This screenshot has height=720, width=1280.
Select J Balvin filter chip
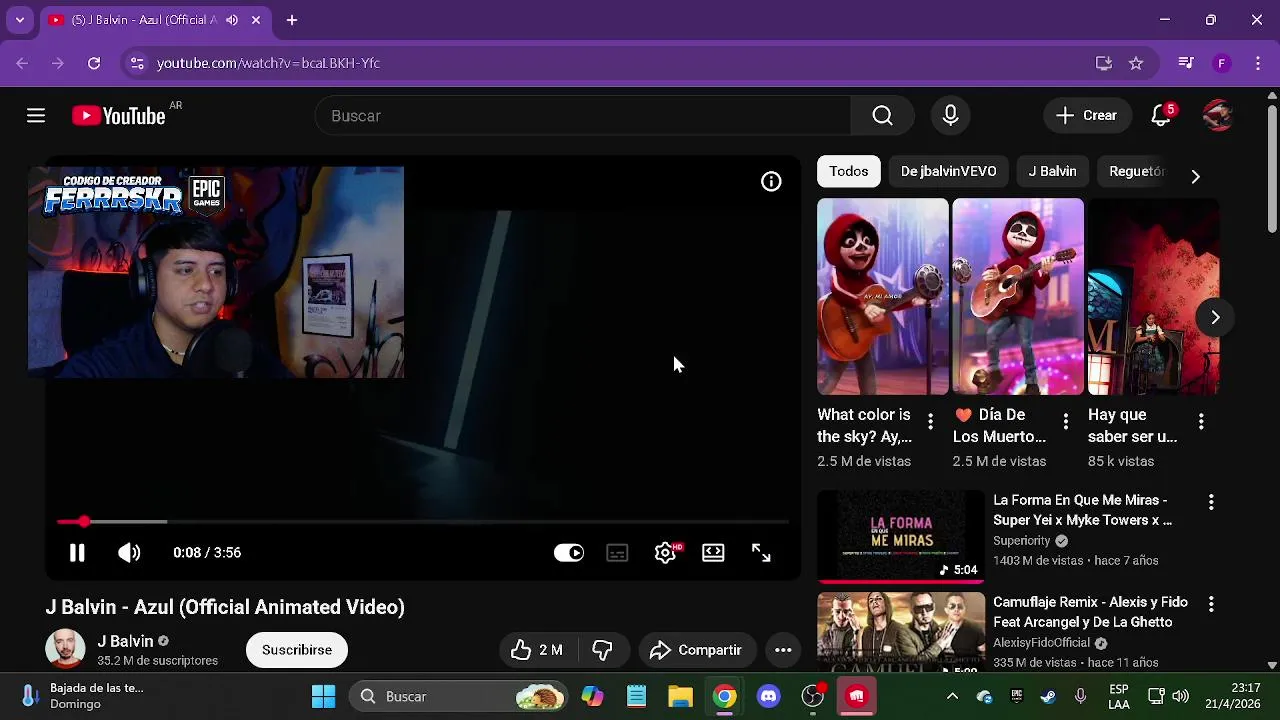click(1052, 171)
